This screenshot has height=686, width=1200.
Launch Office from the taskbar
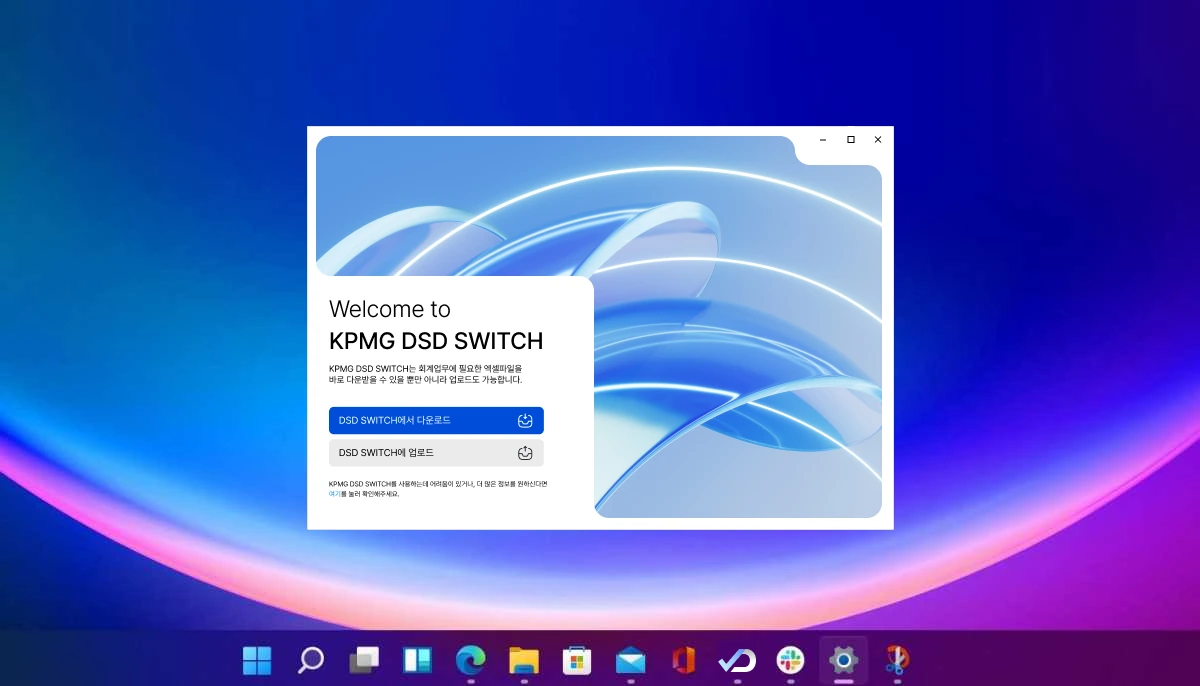click(x=684, y=660)
